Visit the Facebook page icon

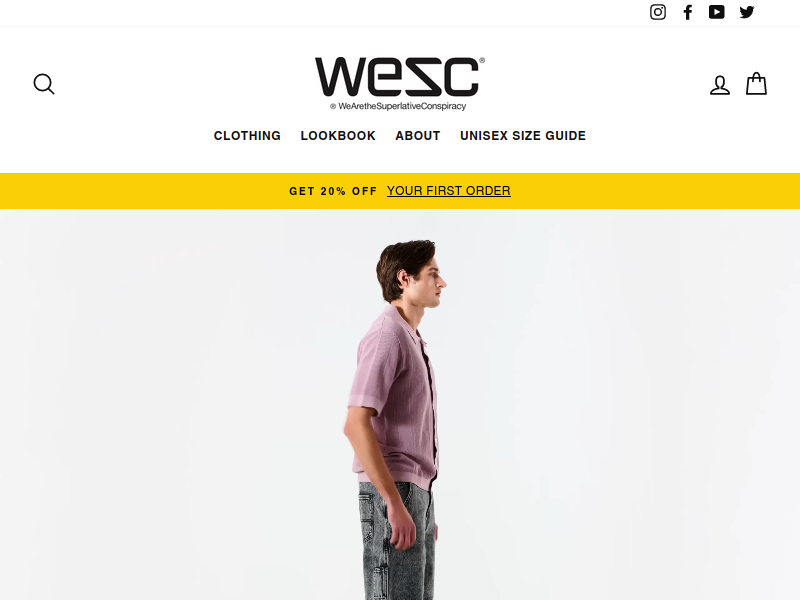688,12
